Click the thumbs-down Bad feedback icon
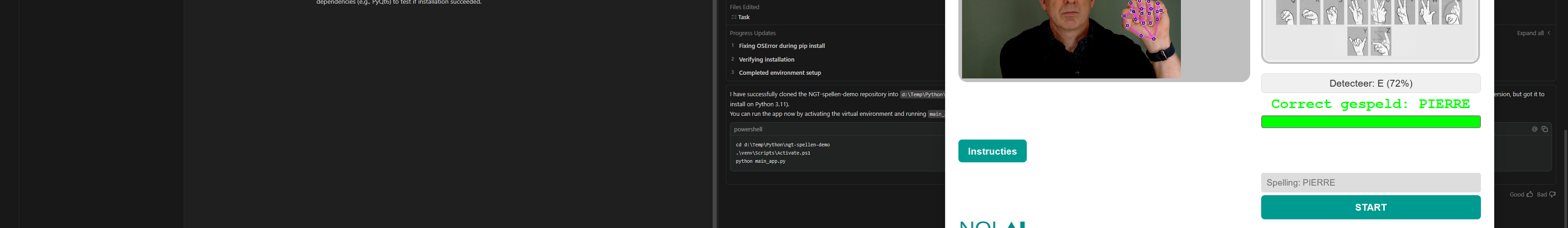Viewport: 1568px width, 228px height. coord(1552,195)
